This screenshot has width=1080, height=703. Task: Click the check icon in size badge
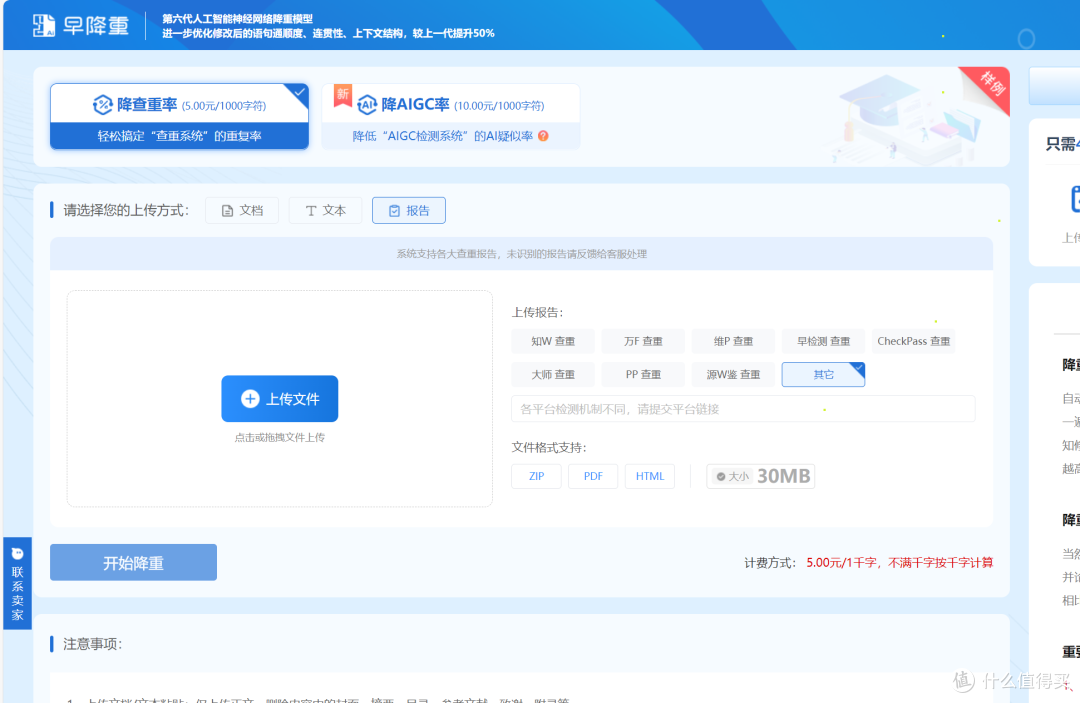721,476
